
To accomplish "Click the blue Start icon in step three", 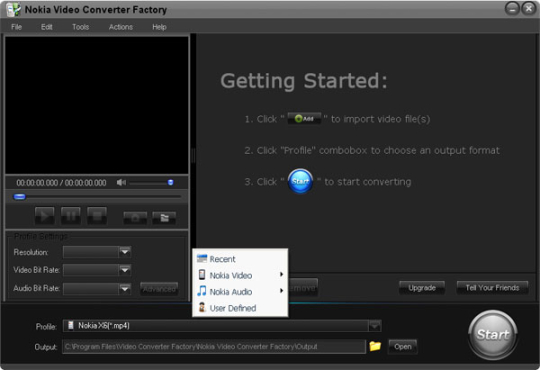I will [x=300, y=181].
